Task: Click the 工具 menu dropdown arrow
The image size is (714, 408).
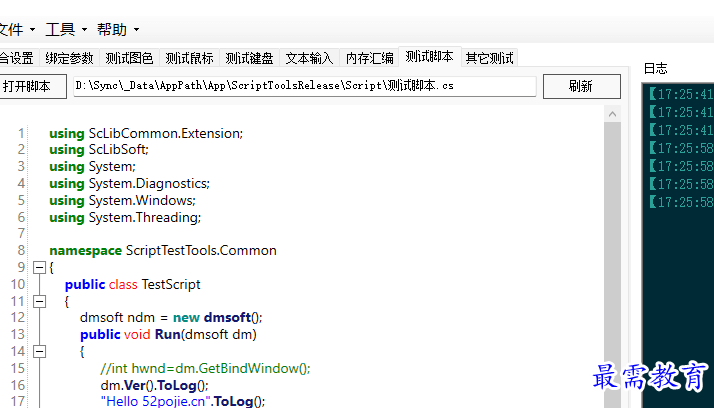Action: (x=84, y=30)
